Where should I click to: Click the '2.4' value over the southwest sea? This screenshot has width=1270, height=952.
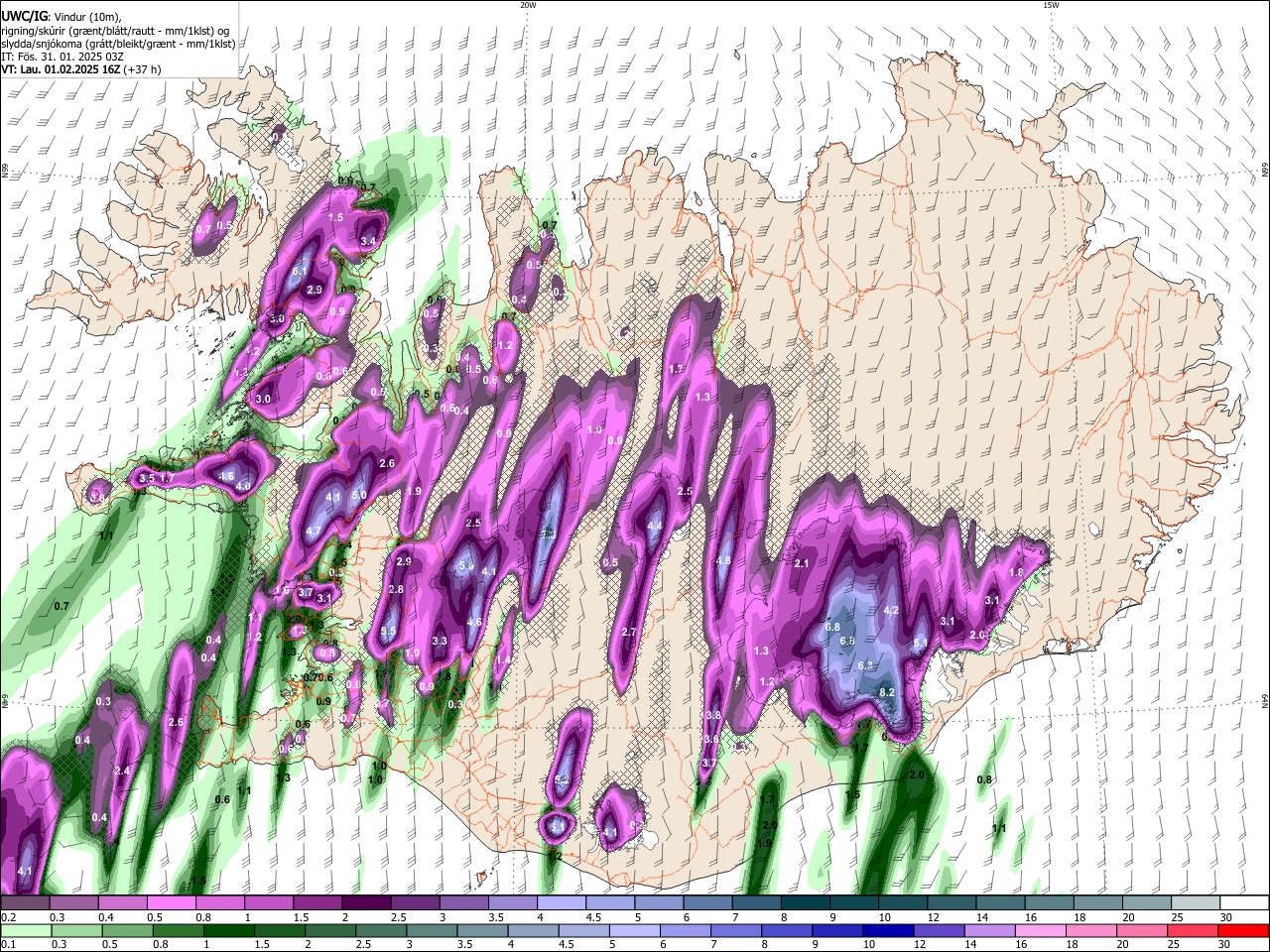pos(122,771)
